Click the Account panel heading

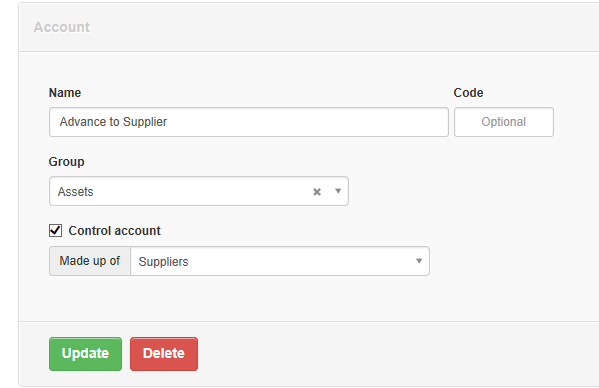pyautogui.click(x=62, y=27)
